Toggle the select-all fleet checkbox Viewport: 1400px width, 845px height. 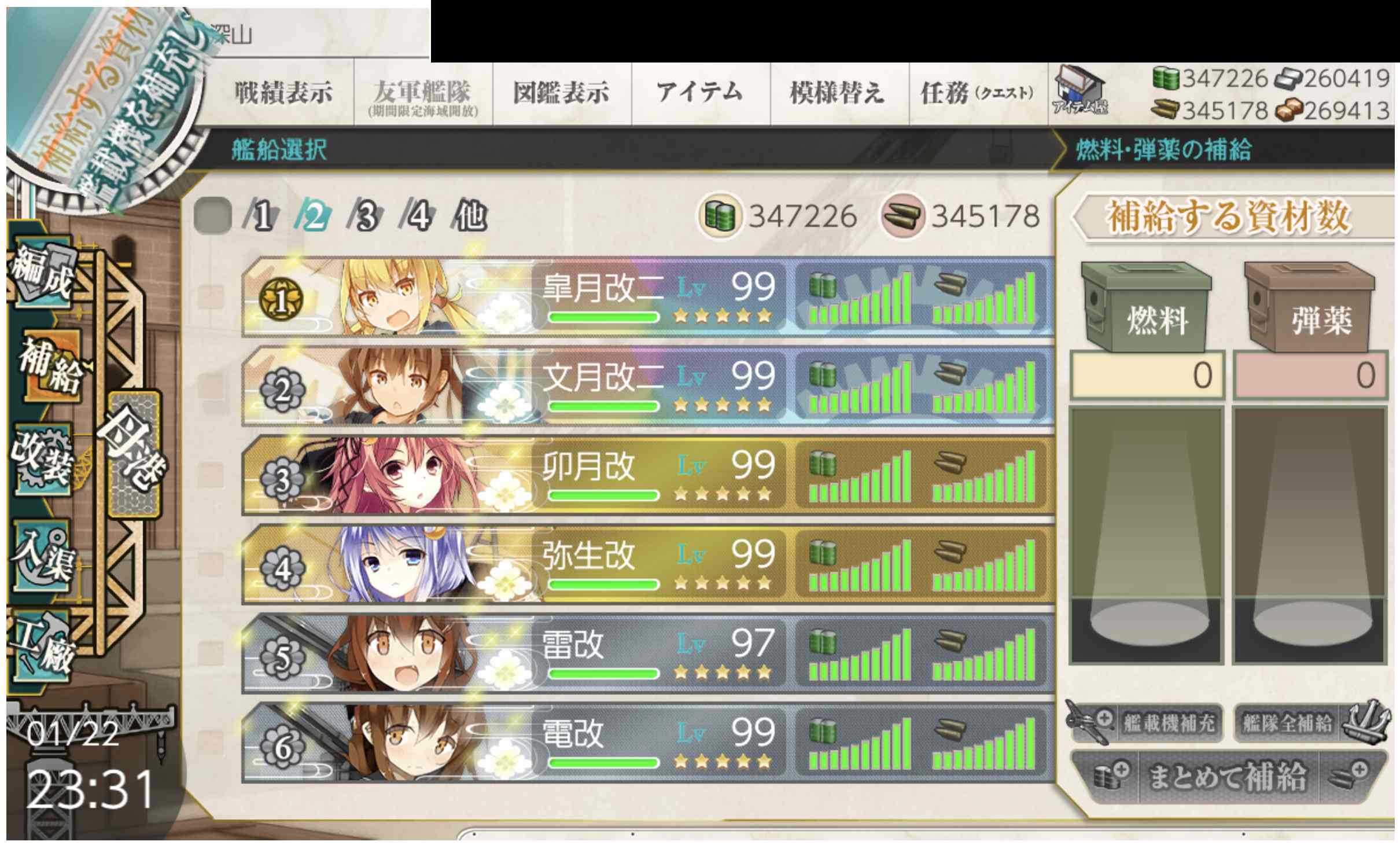click(212, 216)
